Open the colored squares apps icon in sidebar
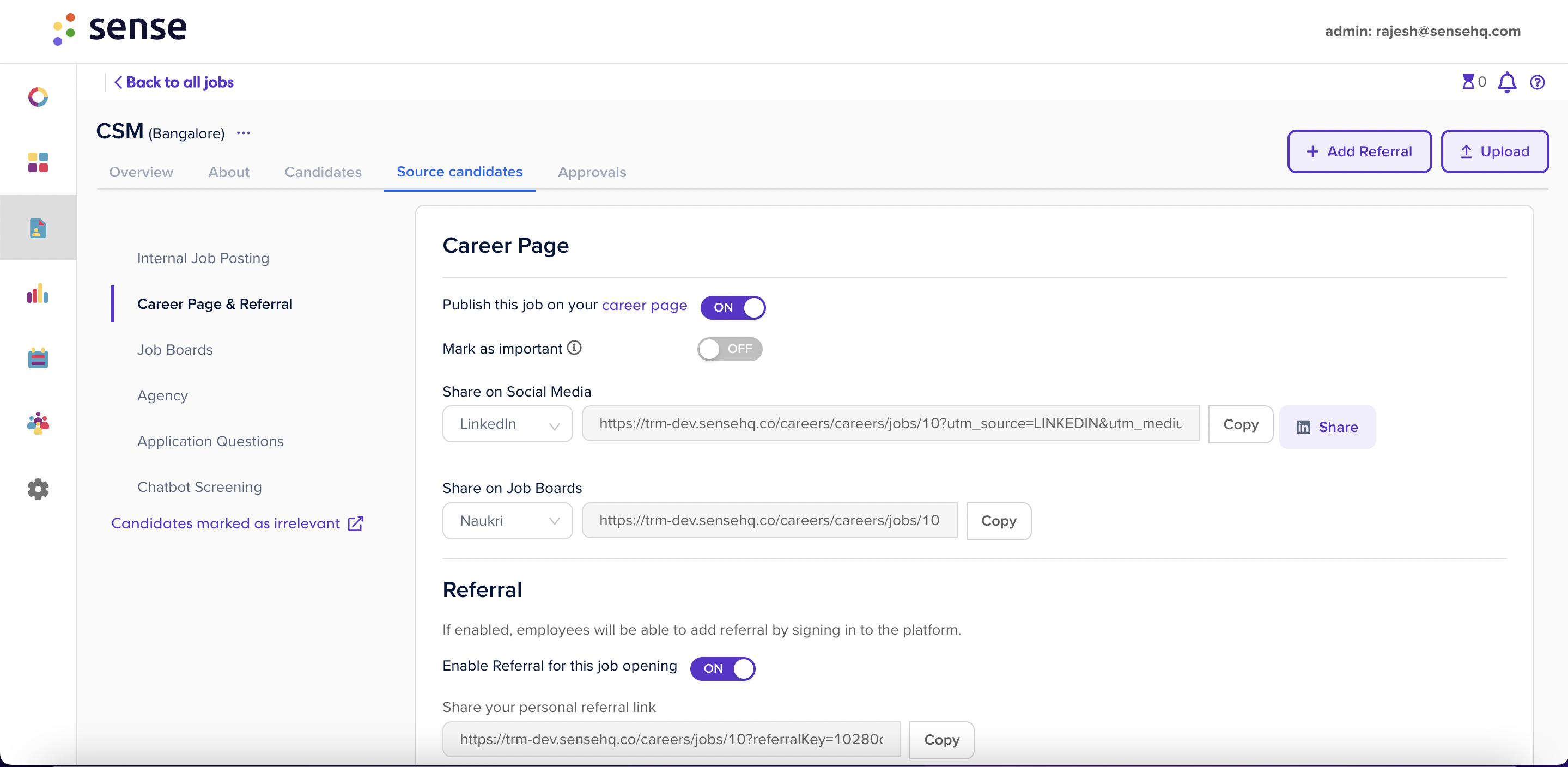Image resolution: width=1568 pixels, height=767 pixels. (x=38, y=162)
